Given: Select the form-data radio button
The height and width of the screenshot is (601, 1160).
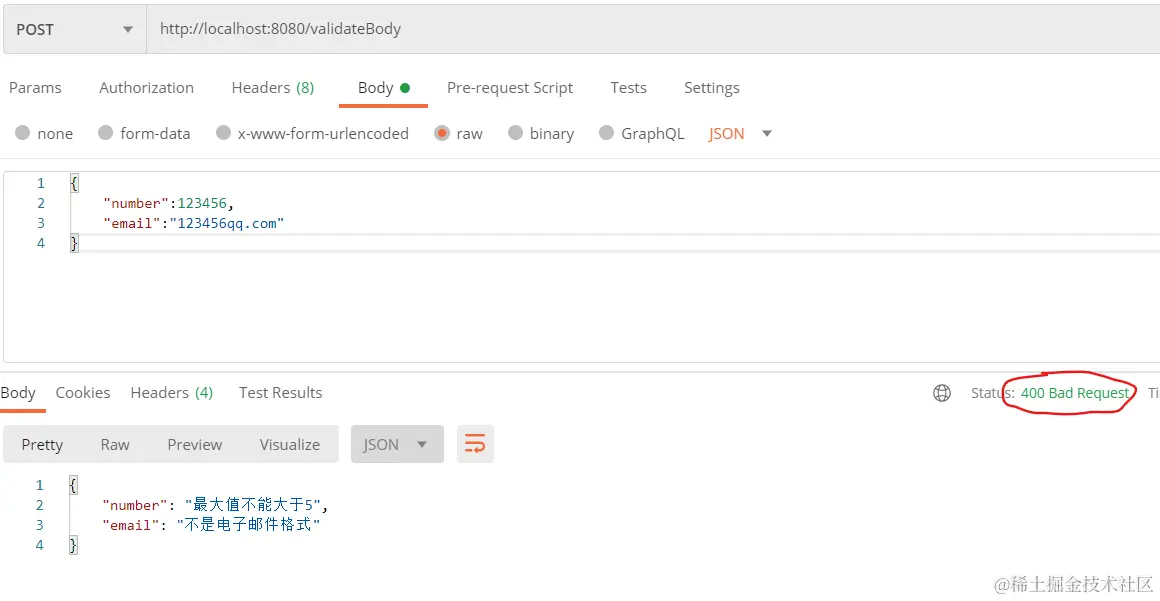Looking at the screenshot, I should click(106, 133).
